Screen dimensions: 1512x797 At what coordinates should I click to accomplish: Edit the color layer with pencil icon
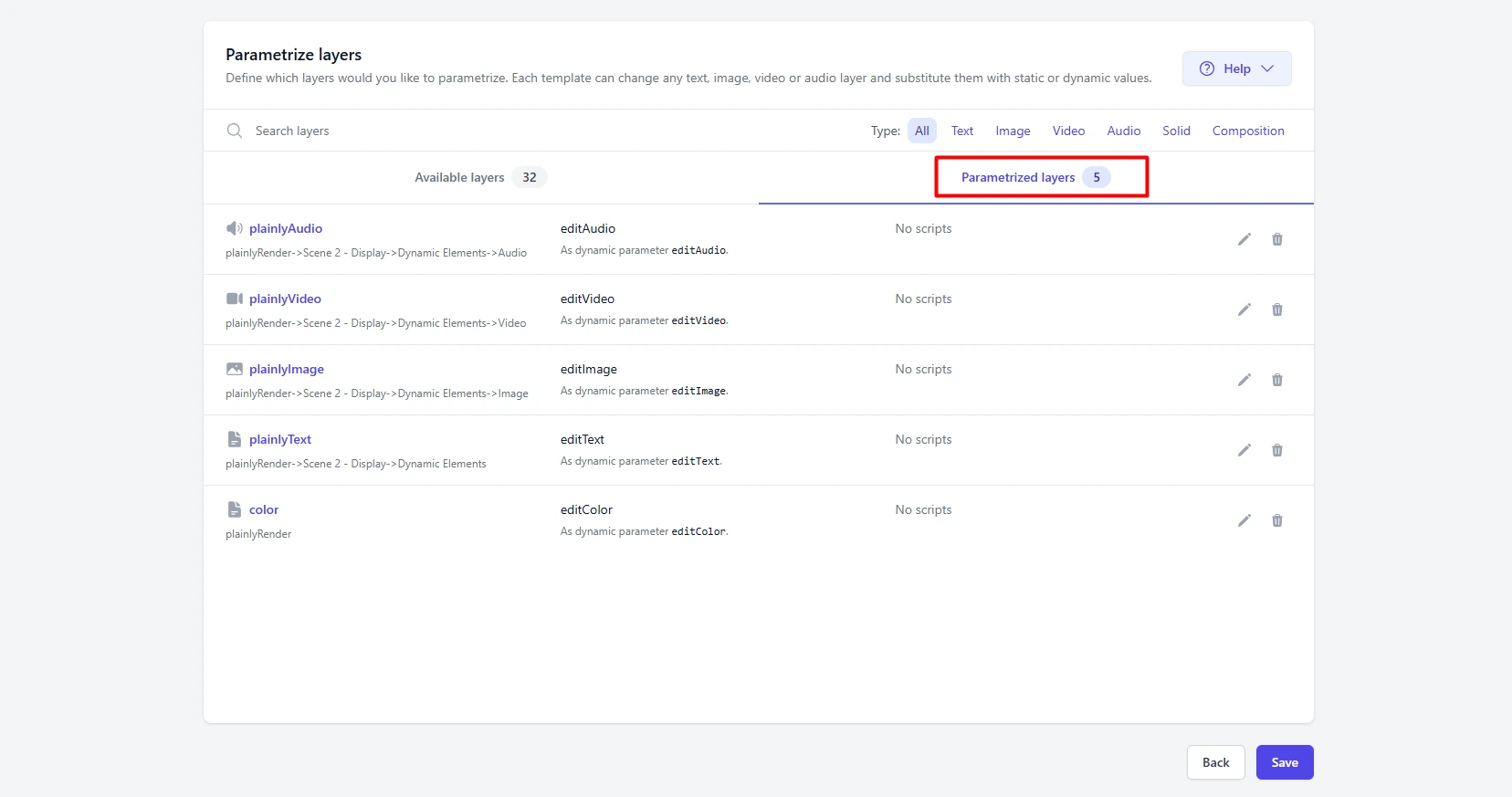[1244, 520]
